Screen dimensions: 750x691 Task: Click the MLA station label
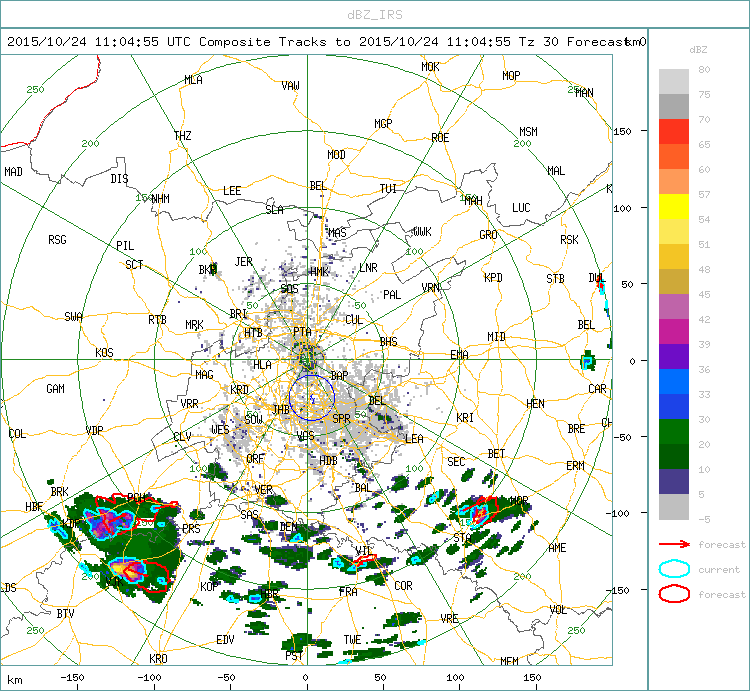click(x=193, y=80)
